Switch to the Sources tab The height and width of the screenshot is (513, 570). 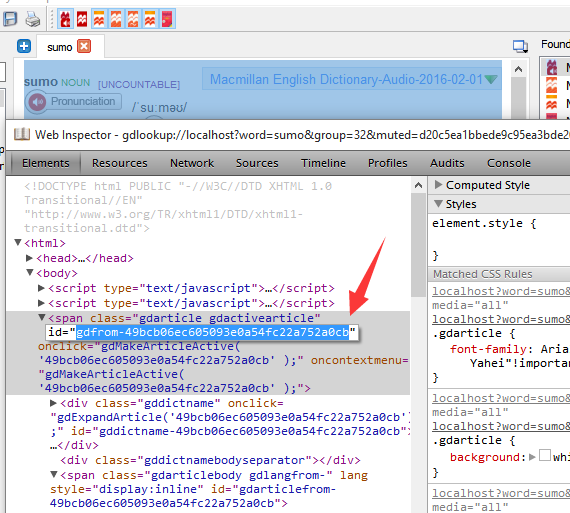257,163
